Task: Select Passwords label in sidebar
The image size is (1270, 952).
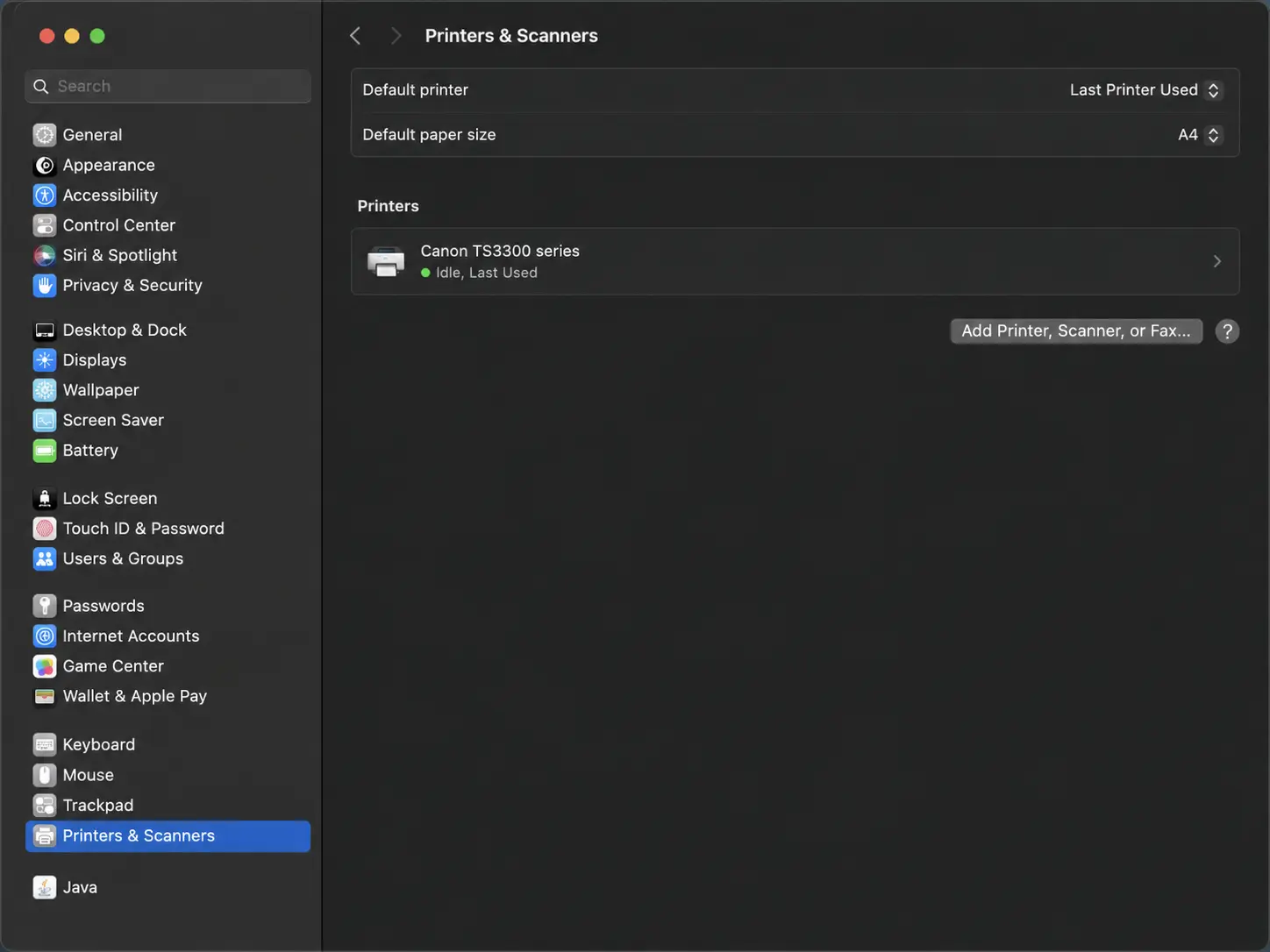Action: pyautogui.click(x=103, y=606)
